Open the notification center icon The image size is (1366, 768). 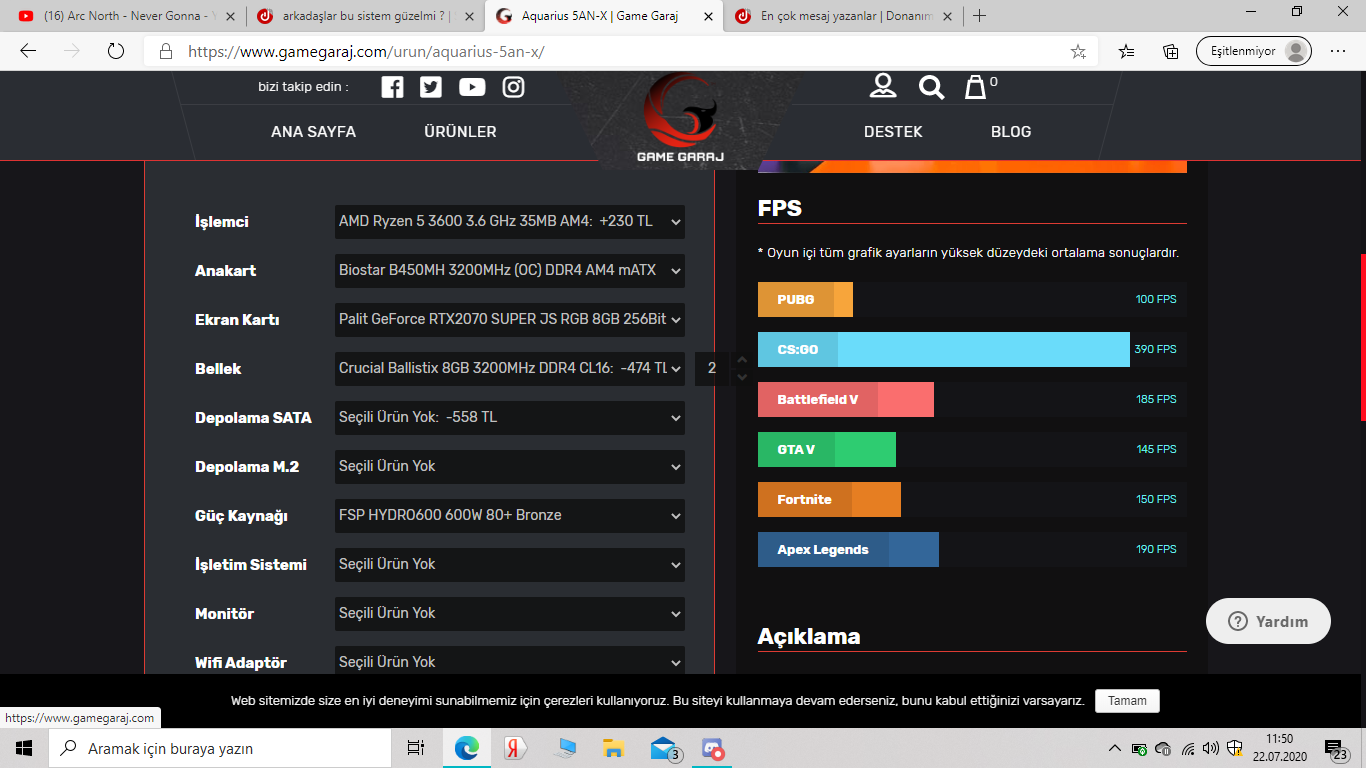point(1337,748)
